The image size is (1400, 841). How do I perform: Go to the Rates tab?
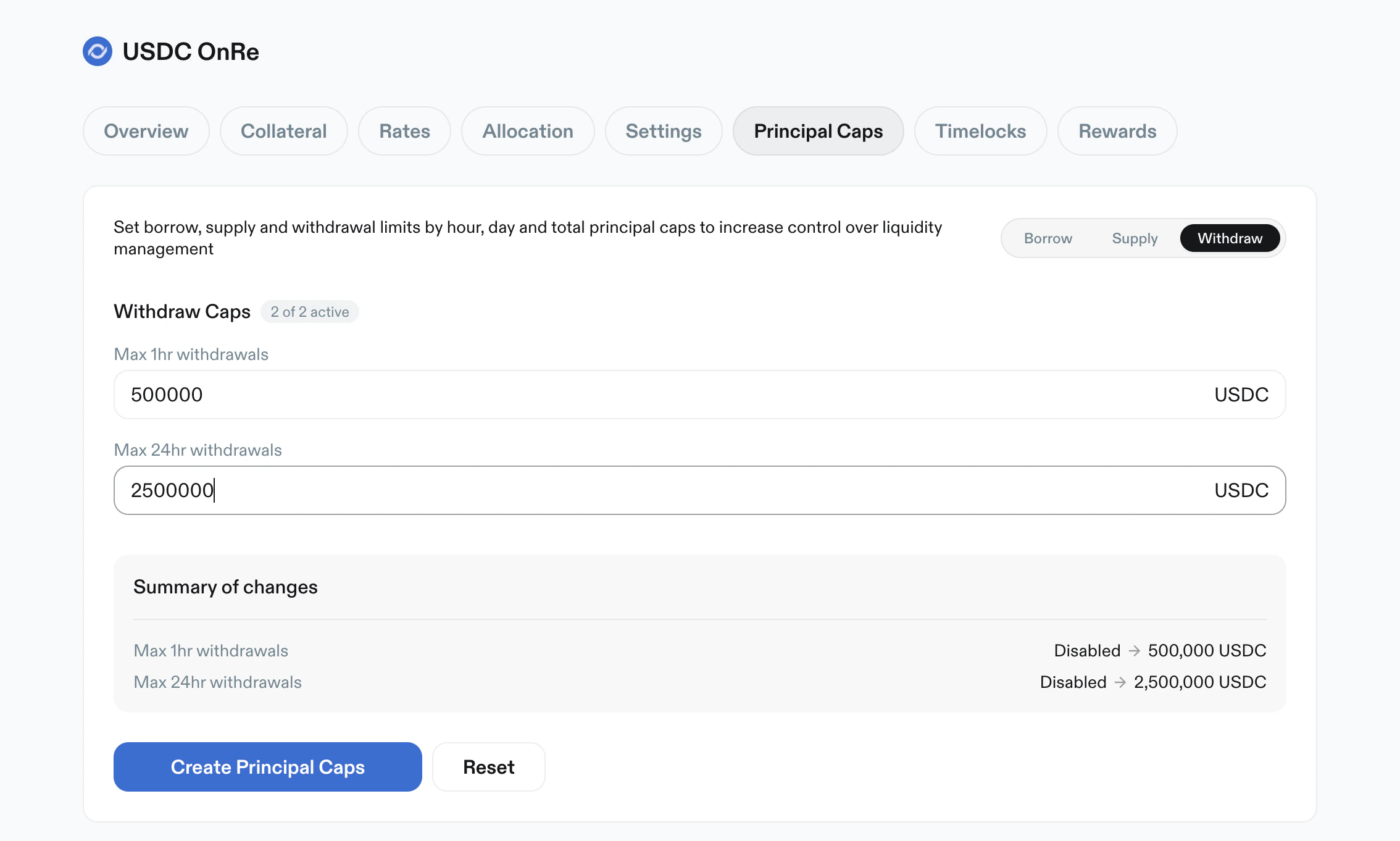(x=404, y=131)
